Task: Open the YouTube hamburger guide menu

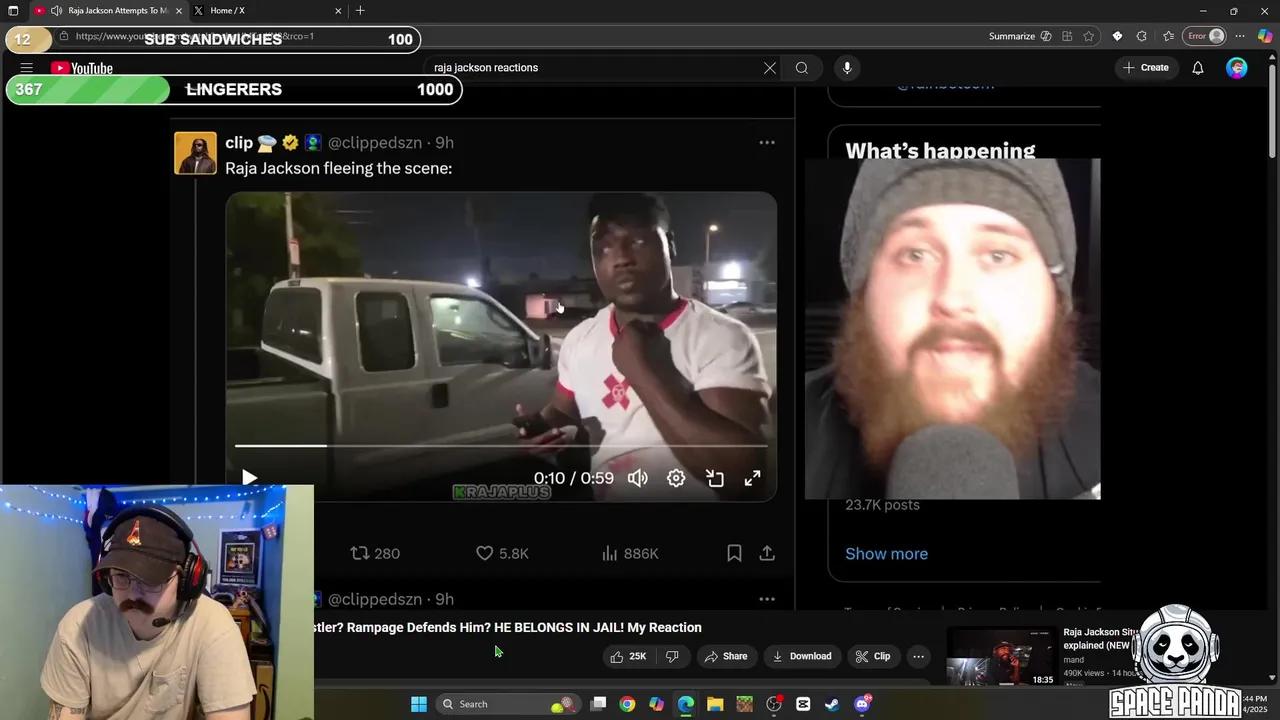Action: (27, 68)
